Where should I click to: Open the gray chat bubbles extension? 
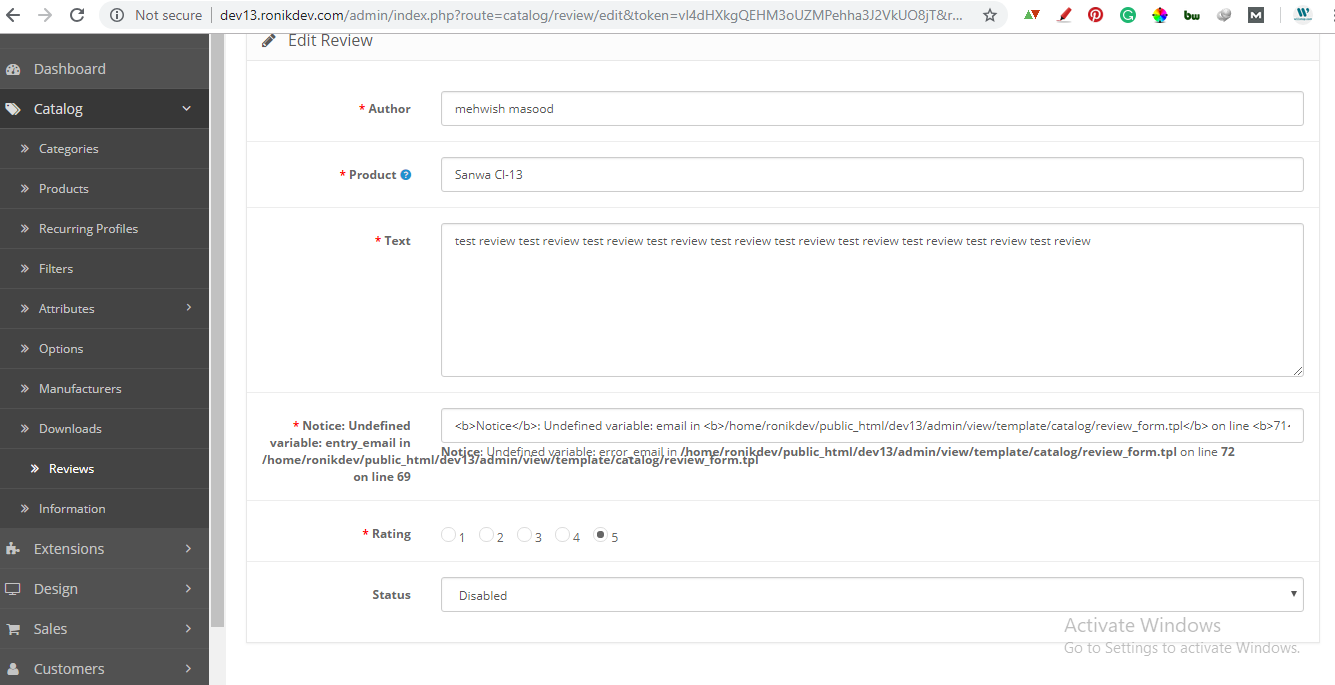click(1224, 15)
